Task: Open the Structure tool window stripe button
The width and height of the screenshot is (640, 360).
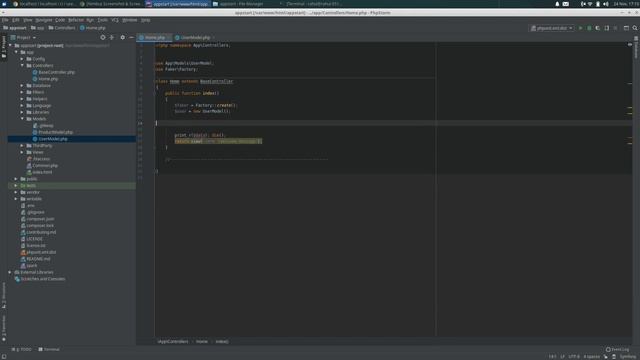Action: pyautogui.click(x=4, y=295)
